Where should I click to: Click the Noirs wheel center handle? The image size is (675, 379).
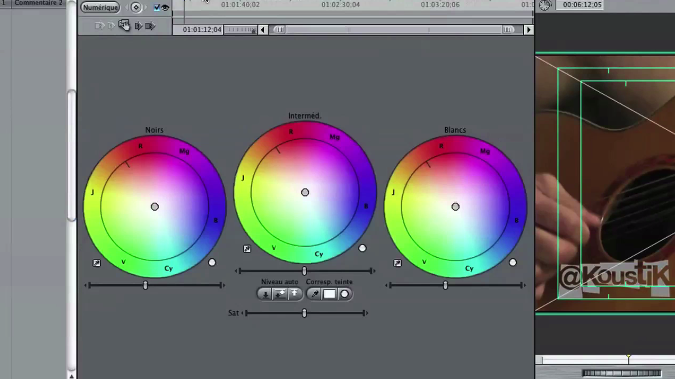pyautogui.click(x=155, y=207)
